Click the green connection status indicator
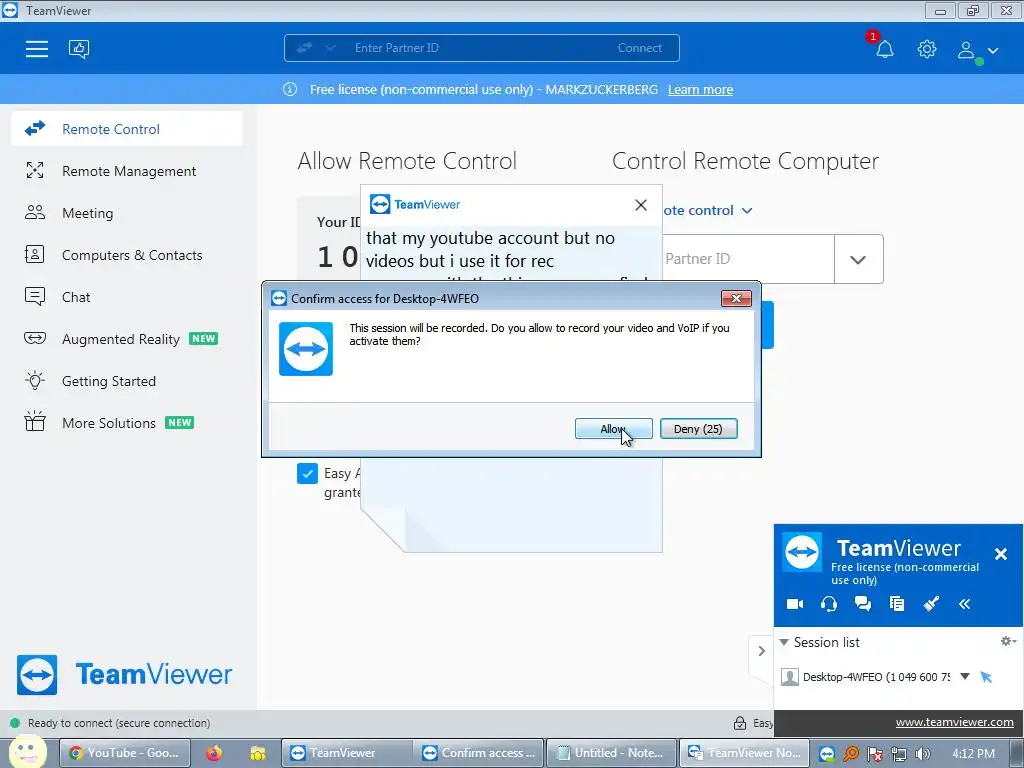1024x768 pixels. click(14, 723)
